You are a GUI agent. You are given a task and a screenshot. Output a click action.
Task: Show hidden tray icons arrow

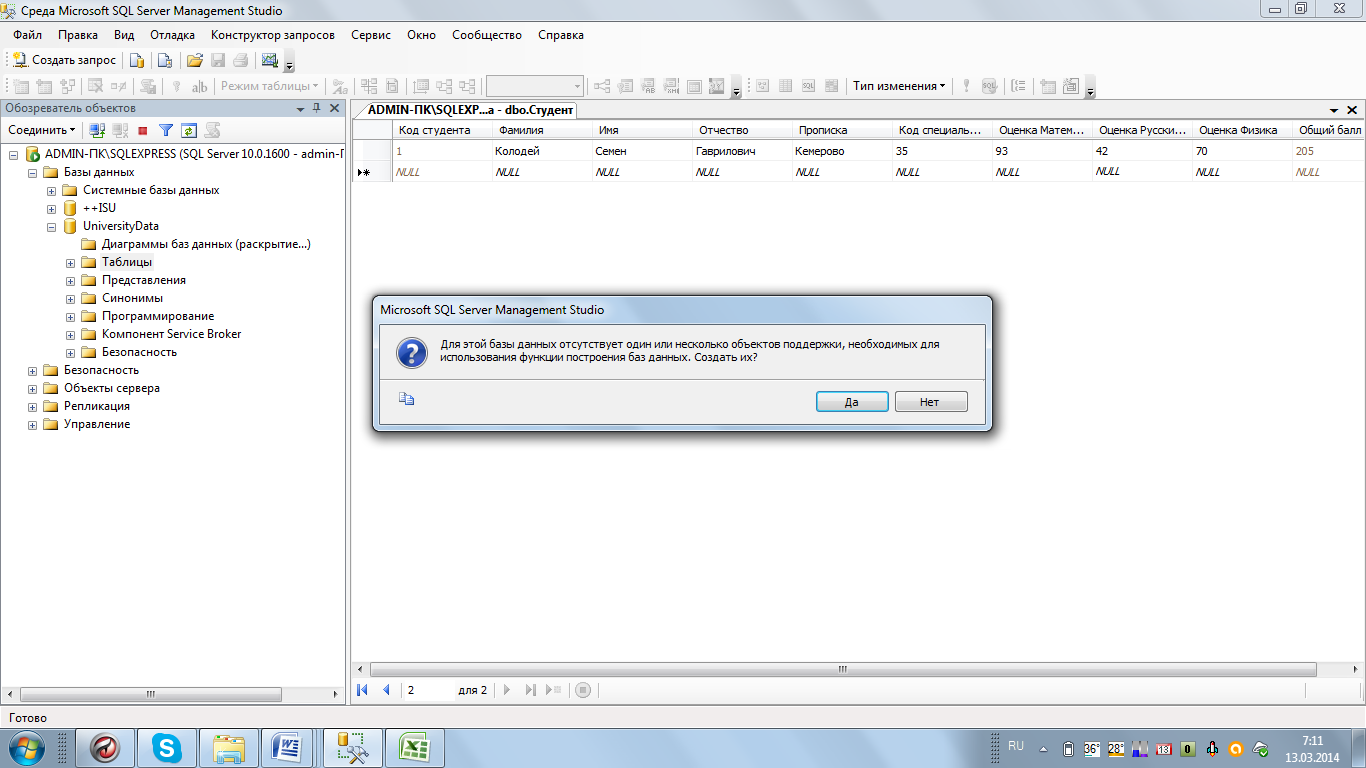[x=1043, y=748]
